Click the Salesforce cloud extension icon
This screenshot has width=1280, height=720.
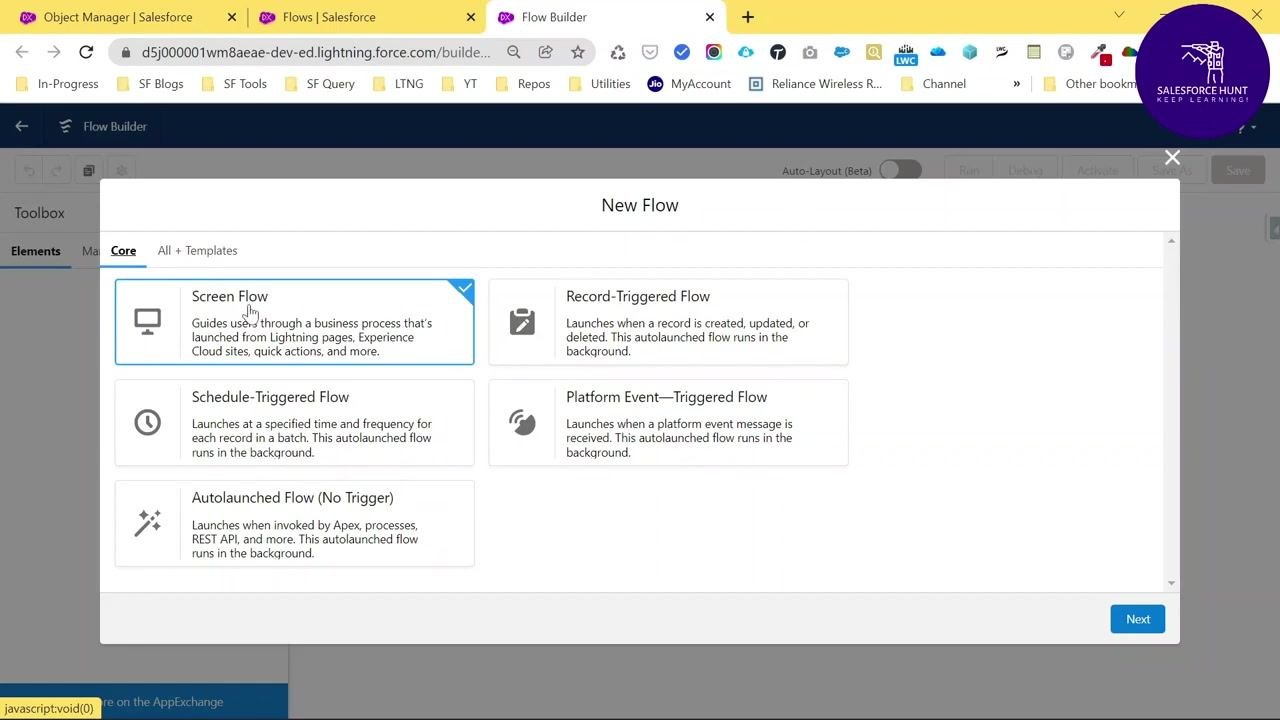click(842, 52)
